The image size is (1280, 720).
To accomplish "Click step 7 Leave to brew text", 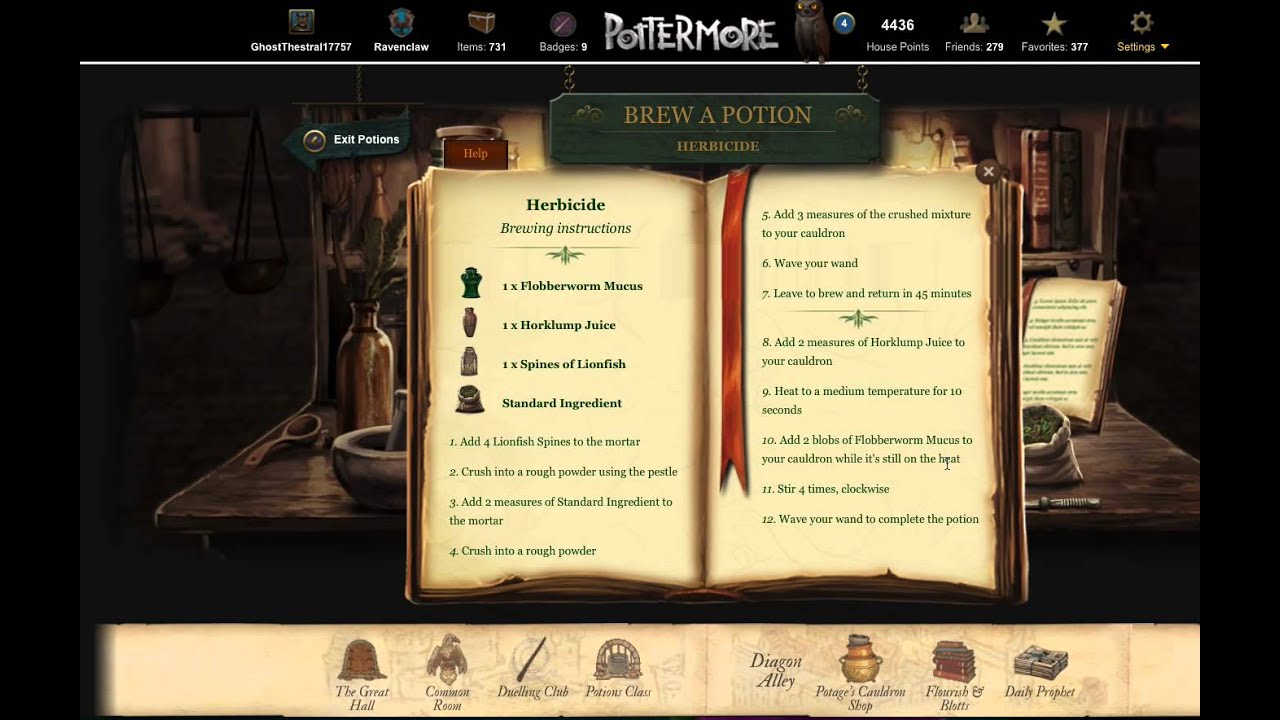I will click(867, 294).
